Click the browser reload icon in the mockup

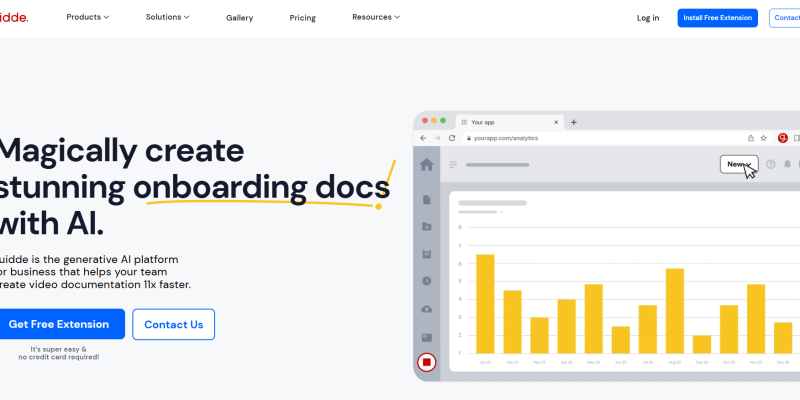tap(452, 138)
